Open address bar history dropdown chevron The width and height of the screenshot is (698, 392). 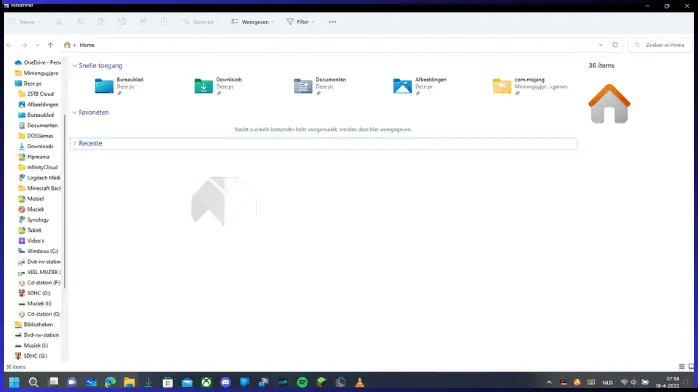pos(601,45)
